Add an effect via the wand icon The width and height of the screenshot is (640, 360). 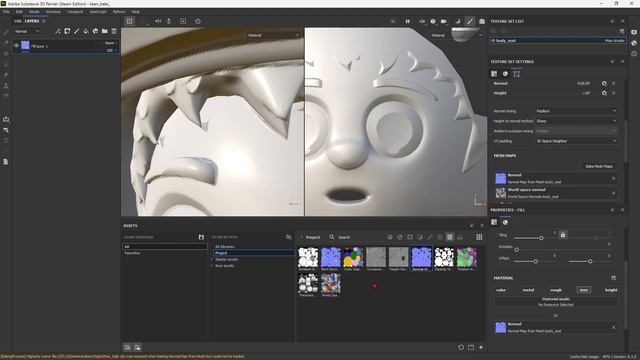point(58,31)
